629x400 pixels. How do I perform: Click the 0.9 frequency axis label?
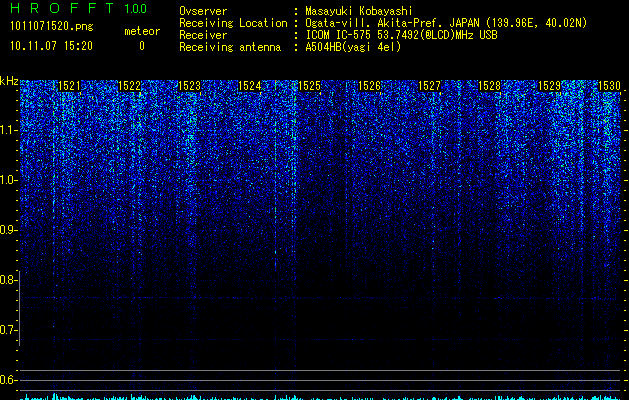pos(9,230)
